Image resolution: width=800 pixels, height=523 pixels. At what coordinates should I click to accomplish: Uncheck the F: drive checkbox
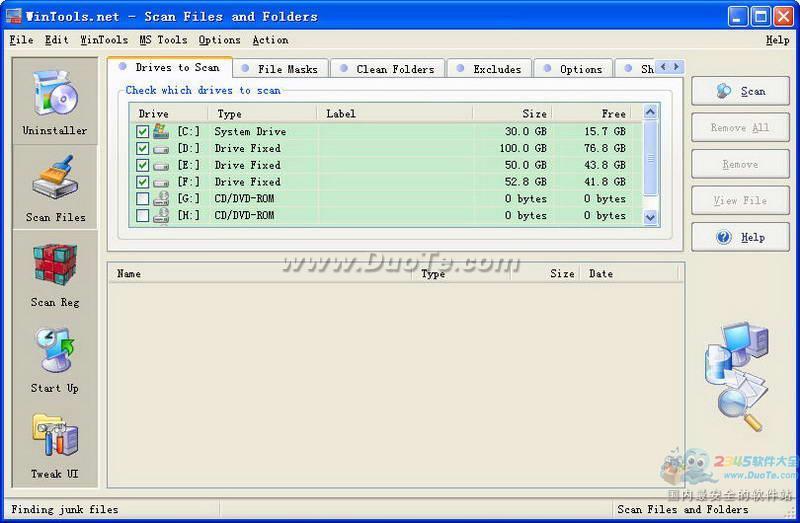(143, 182)
